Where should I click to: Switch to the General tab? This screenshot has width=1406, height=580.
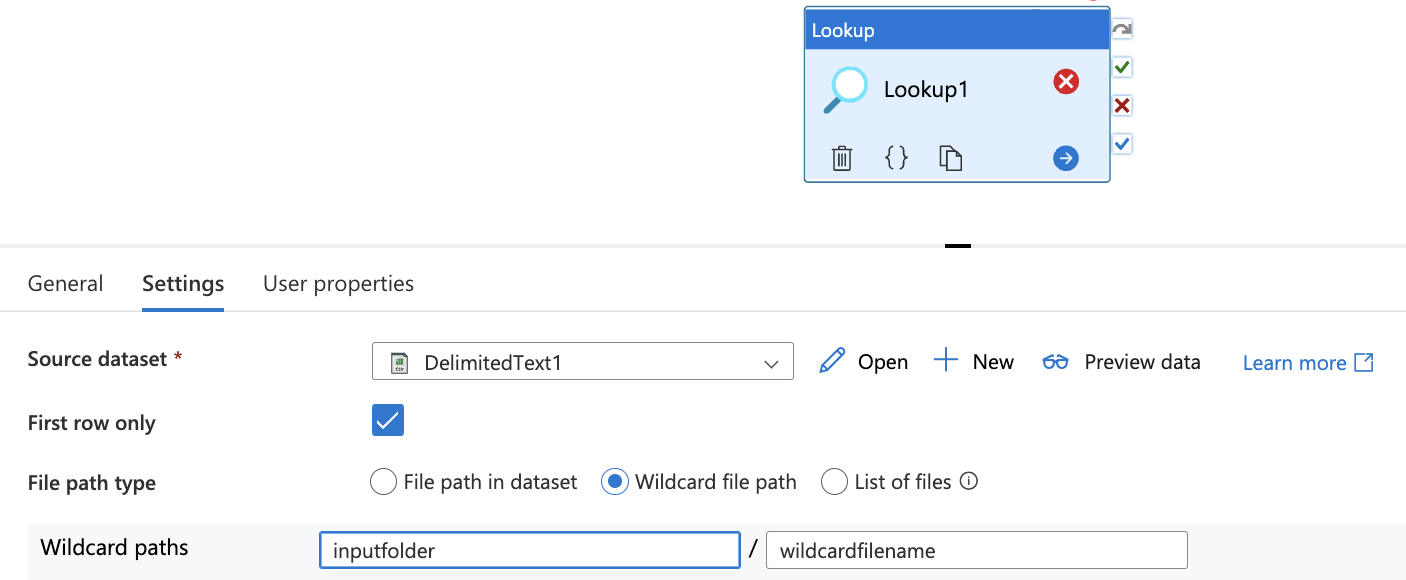click(65, 284)
